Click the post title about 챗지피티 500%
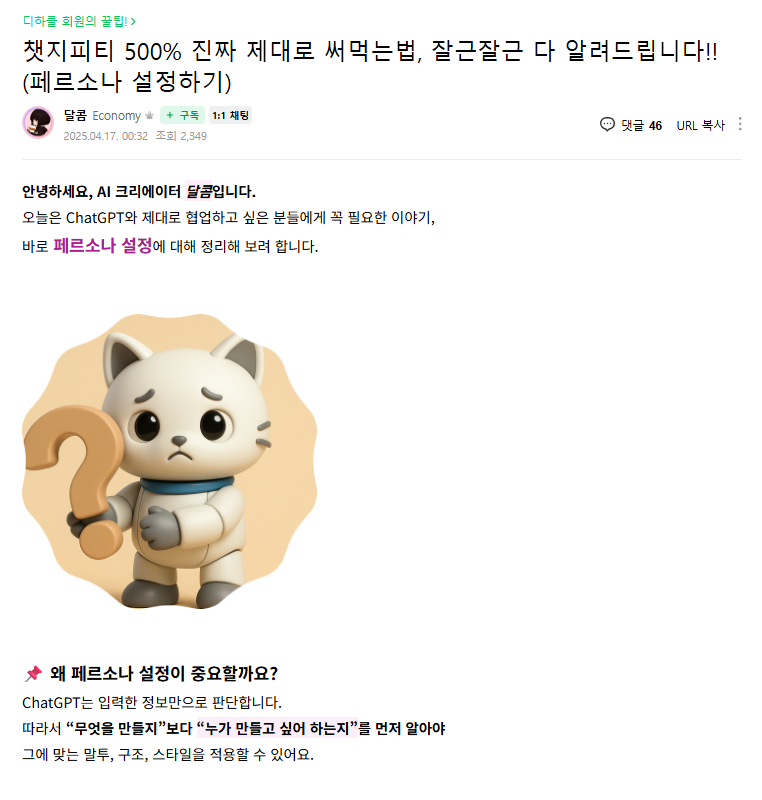762x800 pixels. tap(370, 66)
